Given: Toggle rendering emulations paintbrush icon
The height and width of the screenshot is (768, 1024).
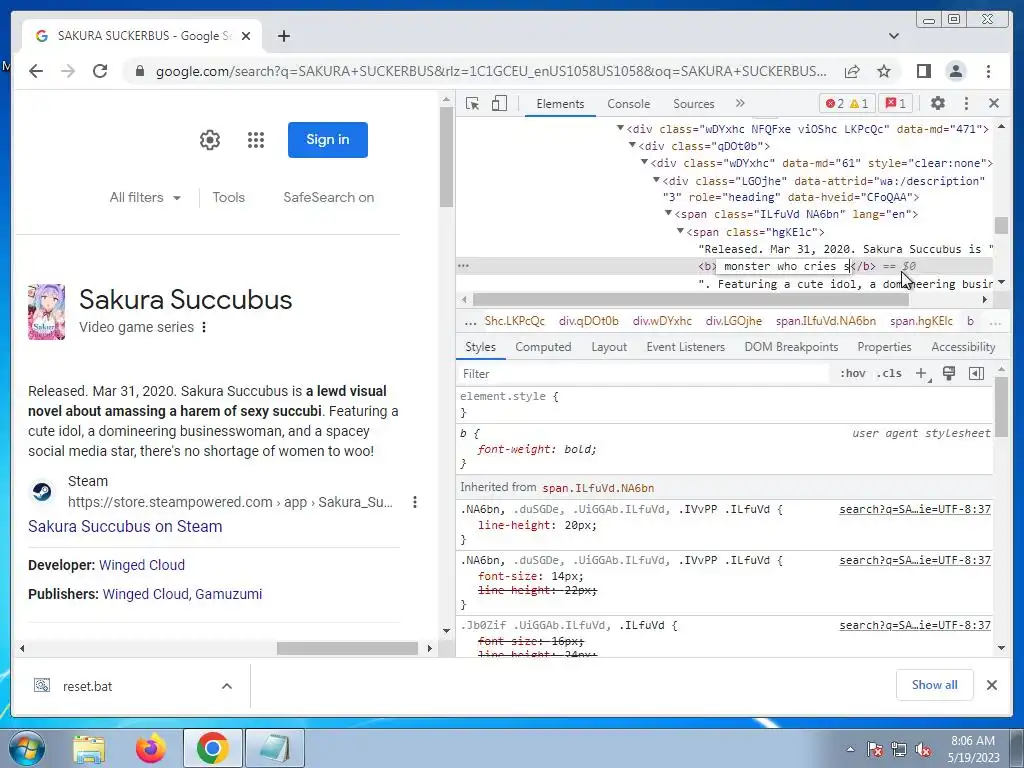Looking at the screenshot, I should 949,374.
